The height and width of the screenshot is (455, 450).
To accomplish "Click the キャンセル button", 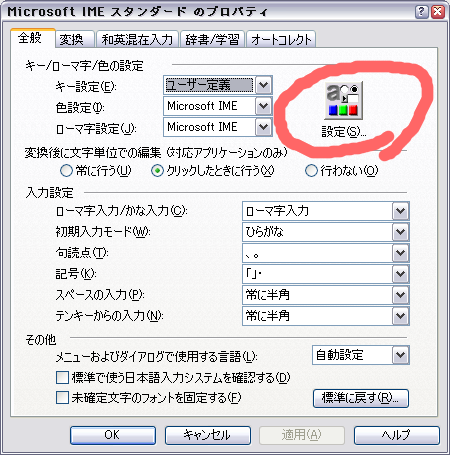I will click(x=207, y=435).
